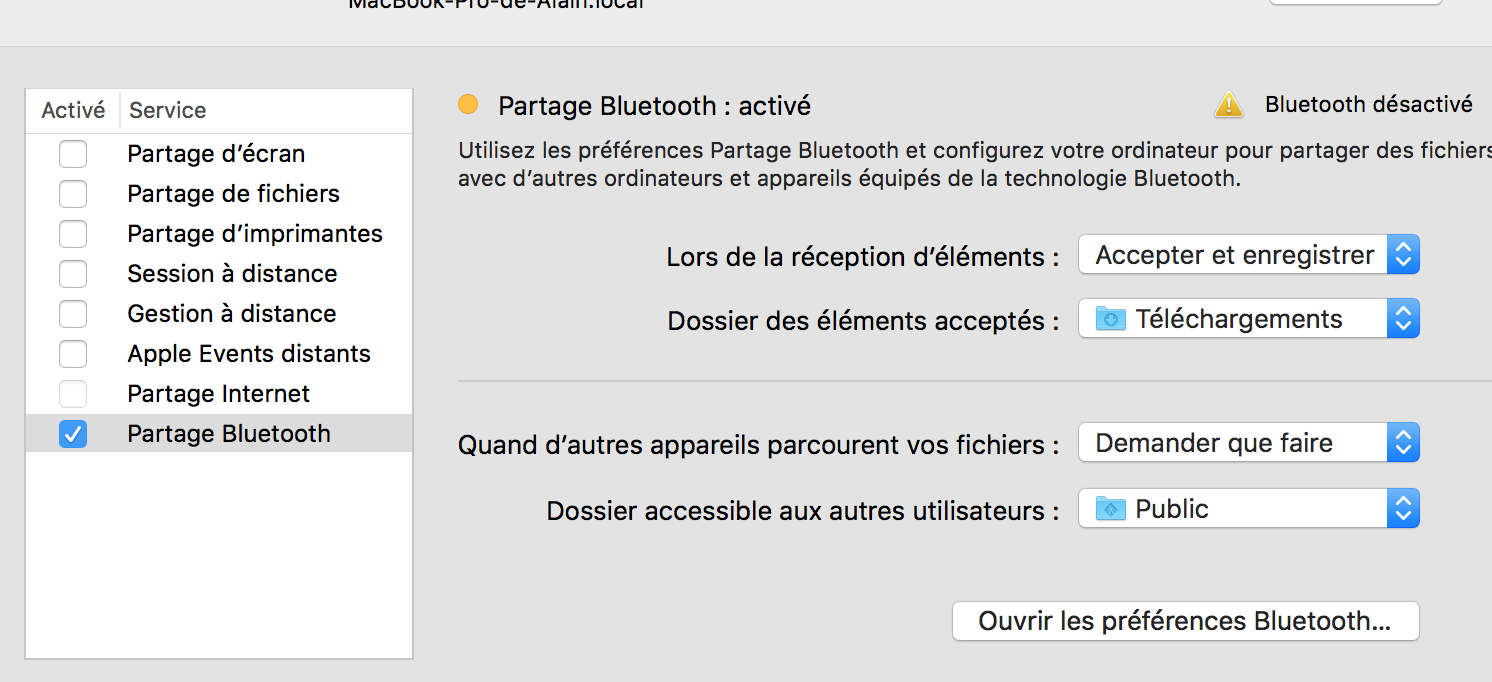This screenshot has width=1492, height=682.
Task: Click the Activé column header
Action: (x=73, y=110)
